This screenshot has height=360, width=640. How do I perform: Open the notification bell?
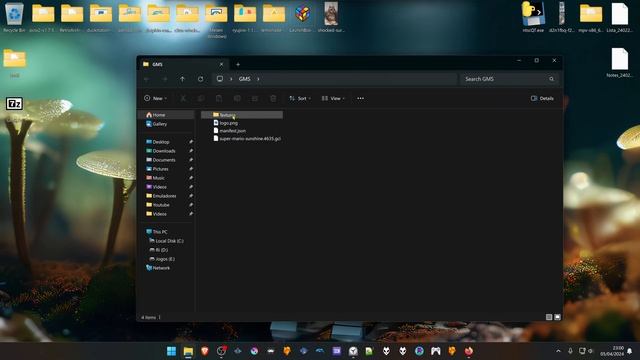(x=629, y=351)
